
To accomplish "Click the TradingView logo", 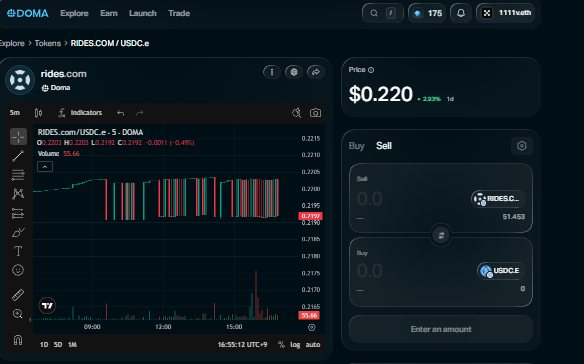I will 48,306.
